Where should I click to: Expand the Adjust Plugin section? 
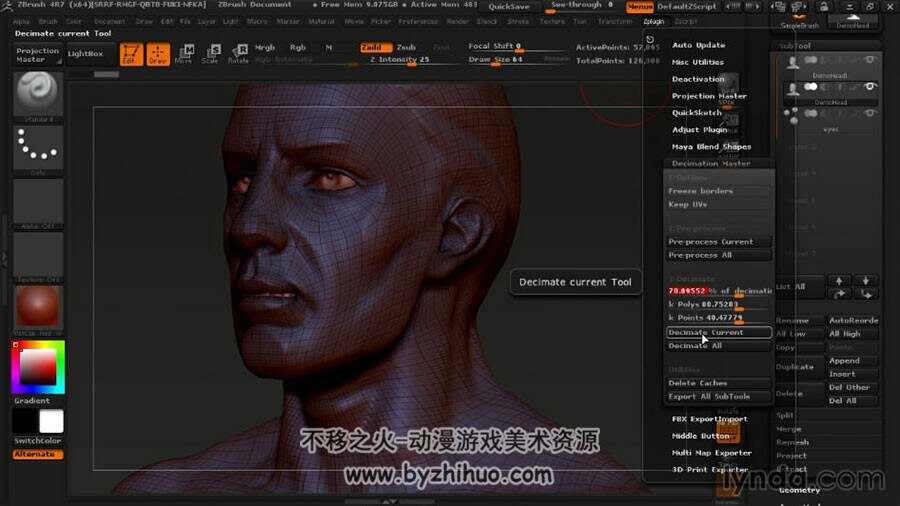(700, 130)
